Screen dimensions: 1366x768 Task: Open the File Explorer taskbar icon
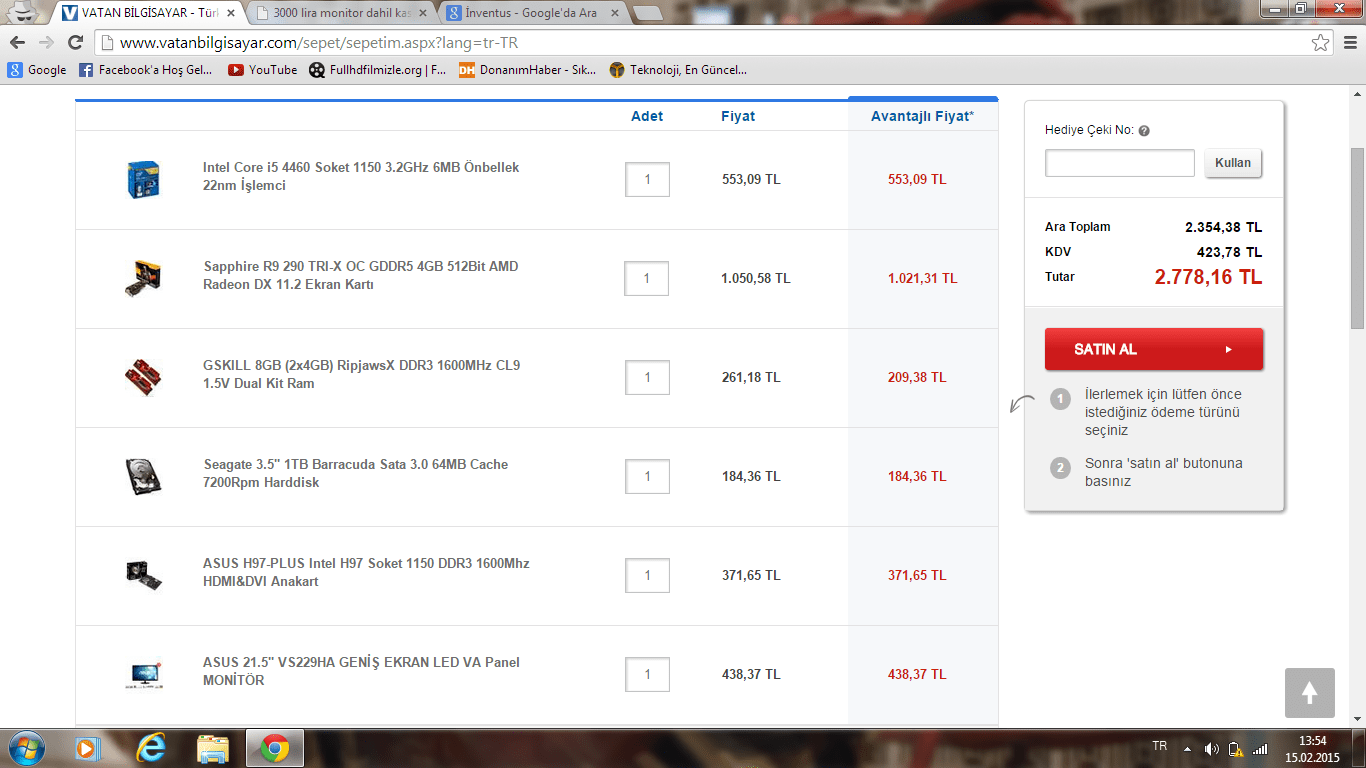(x=213, y=748)
